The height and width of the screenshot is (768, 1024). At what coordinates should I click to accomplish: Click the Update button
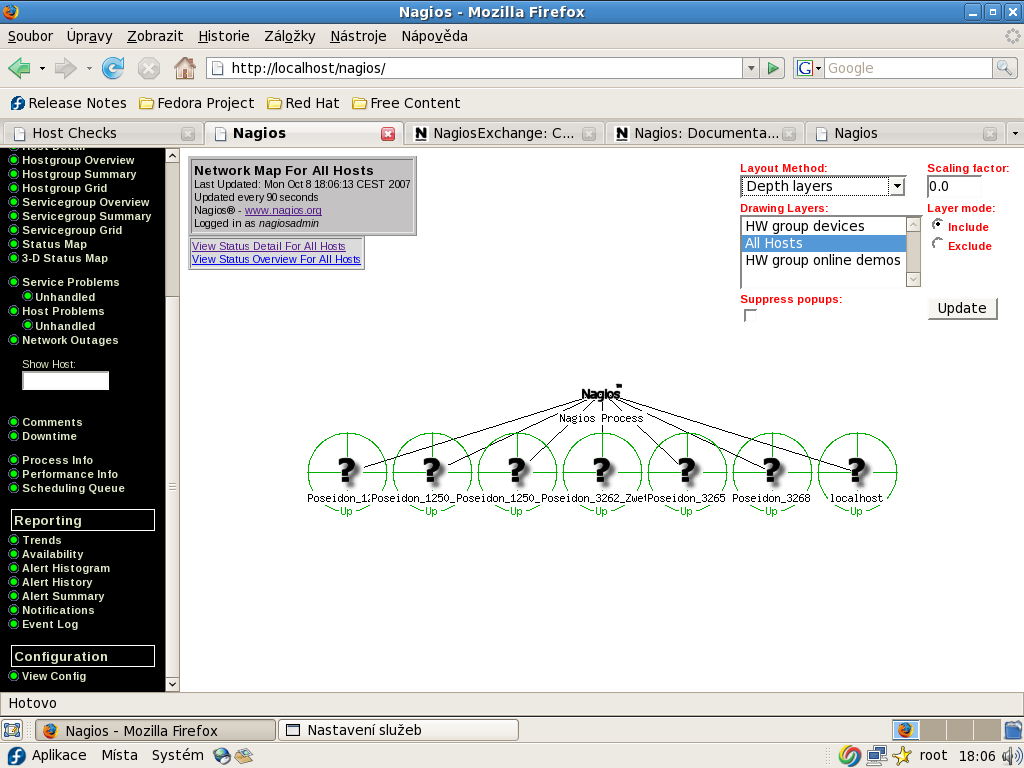962,308
